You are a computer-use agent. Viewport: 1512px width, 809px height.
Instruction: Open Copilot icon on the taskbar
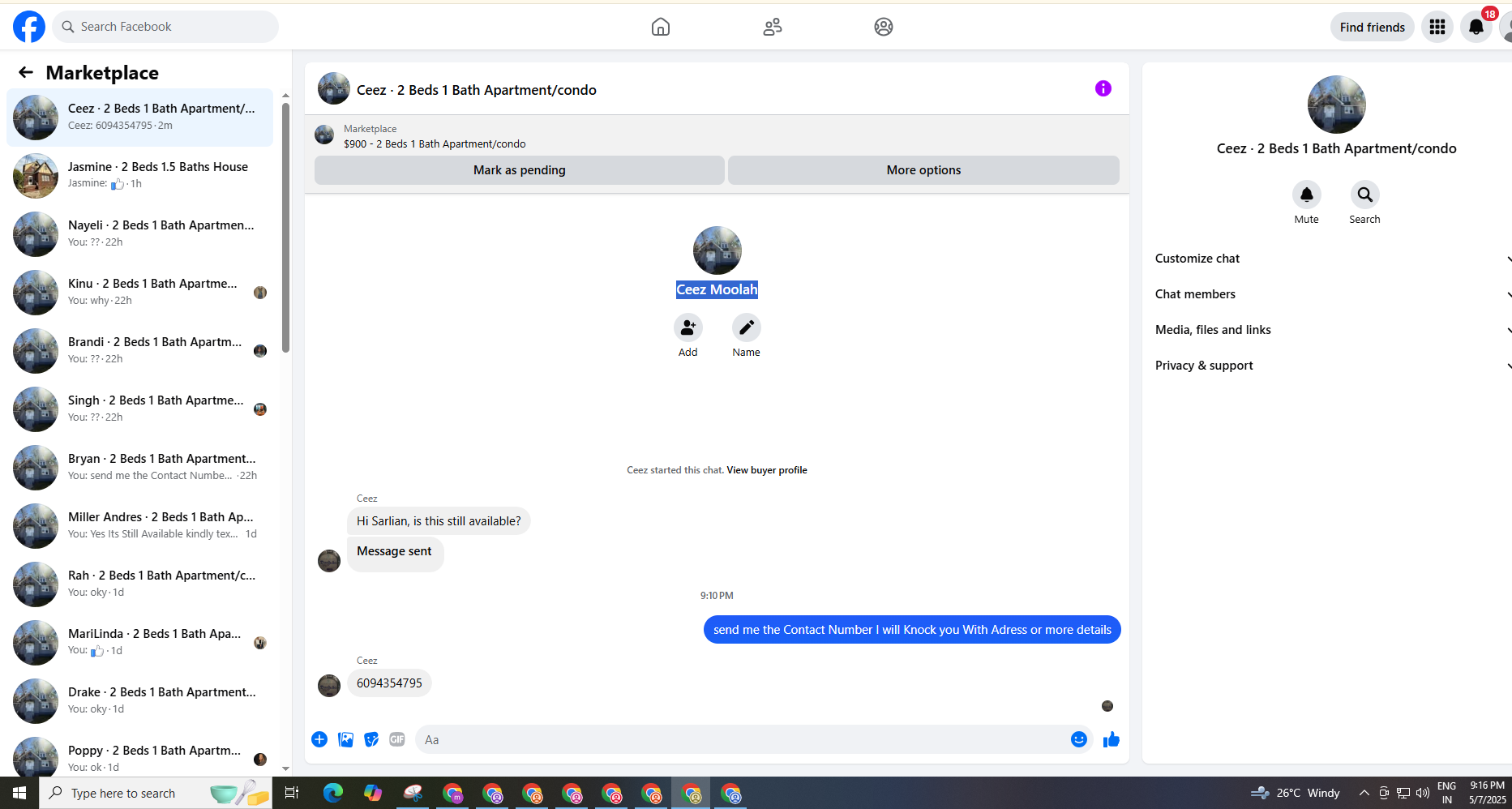[x=373, y=793]
